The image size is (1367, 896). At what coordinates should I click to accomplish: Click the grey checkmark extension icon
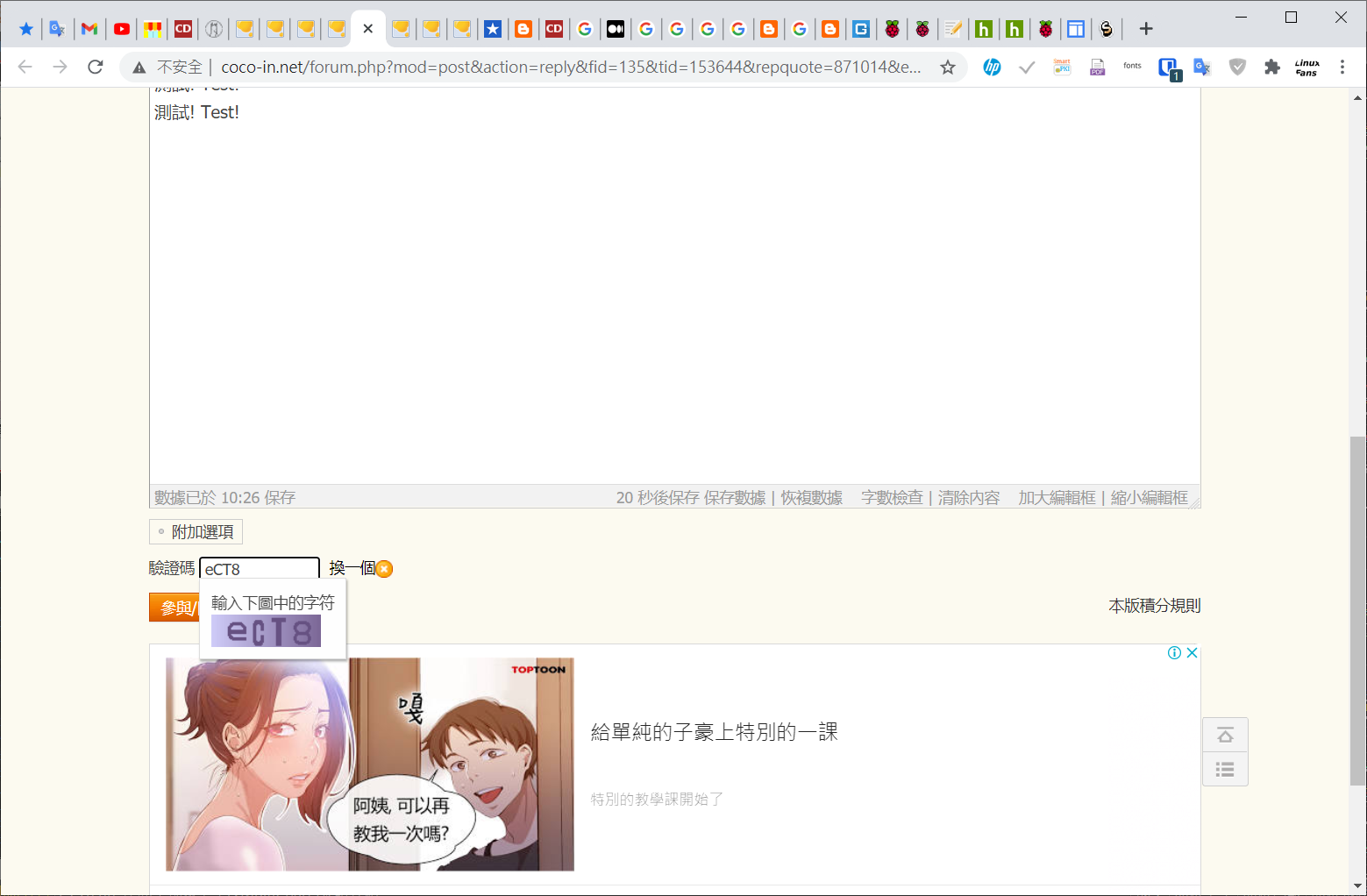click(x=1027, y=67)
